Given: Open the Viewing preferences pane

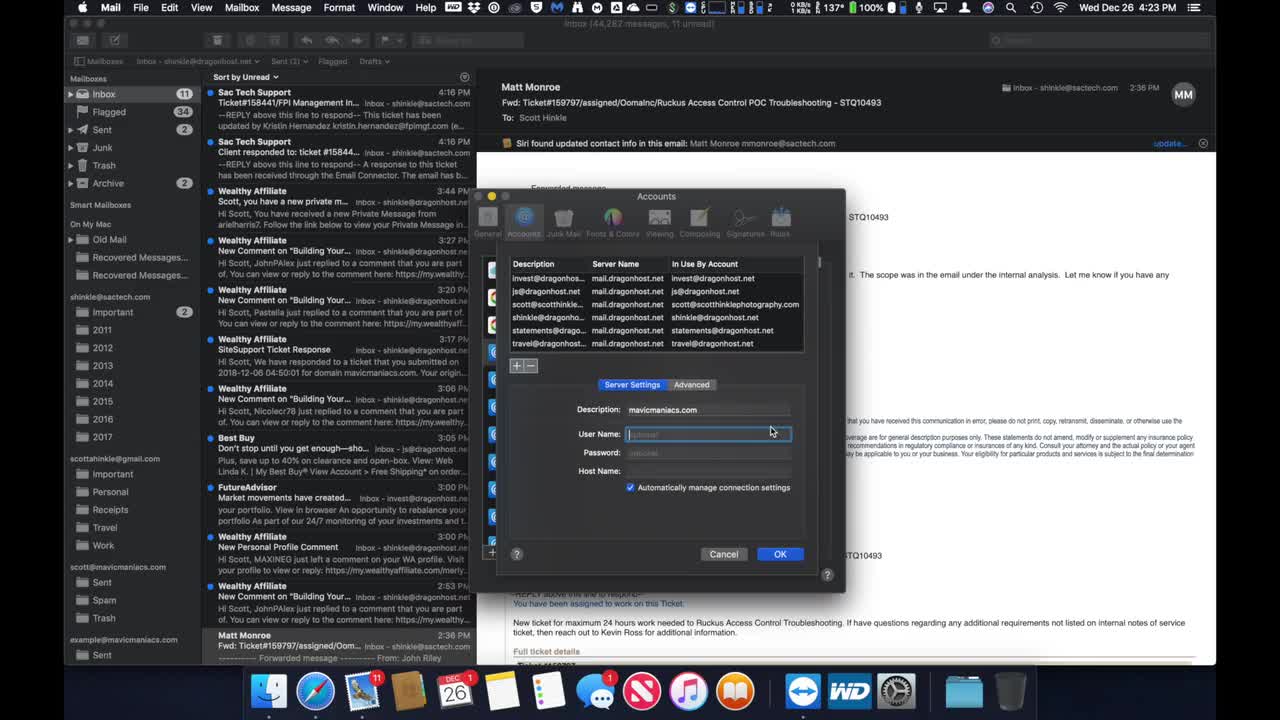Looking at the screenshot, I should (x=659, y=222).
